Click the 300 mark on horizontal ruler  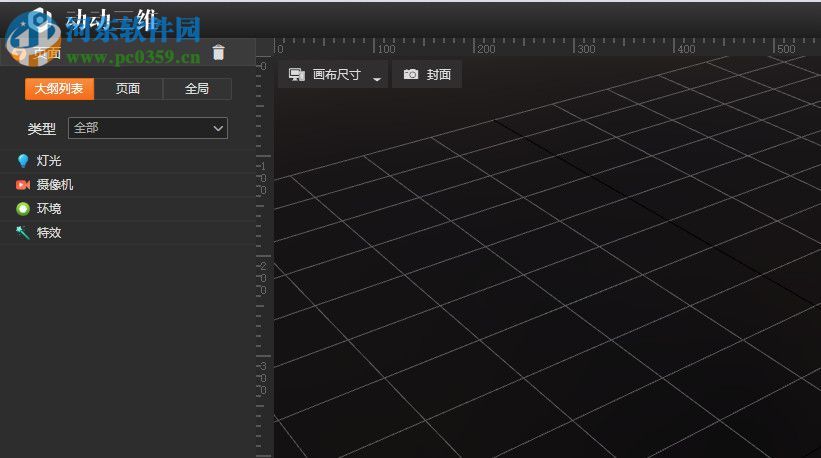[586, 49]
